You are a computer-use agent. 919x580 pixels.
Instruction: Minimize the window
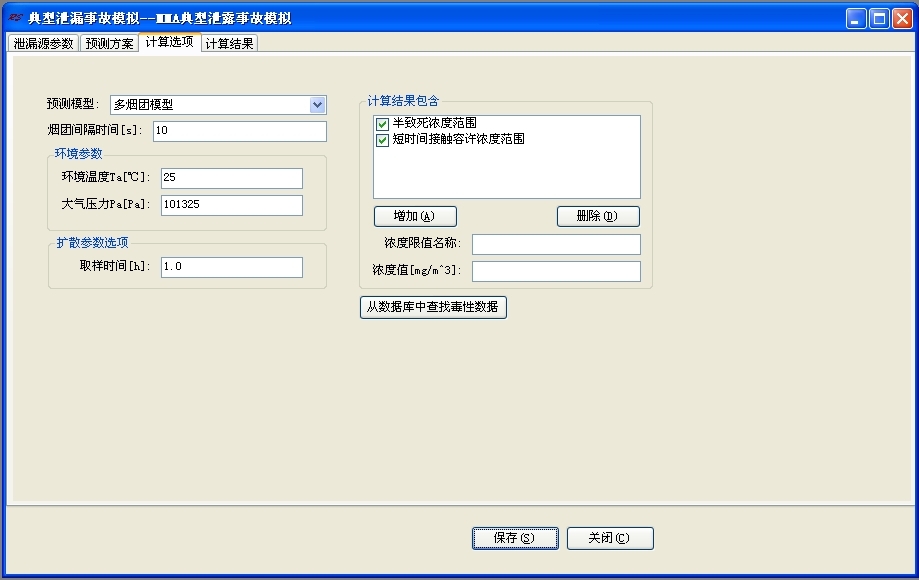point(856,19)
